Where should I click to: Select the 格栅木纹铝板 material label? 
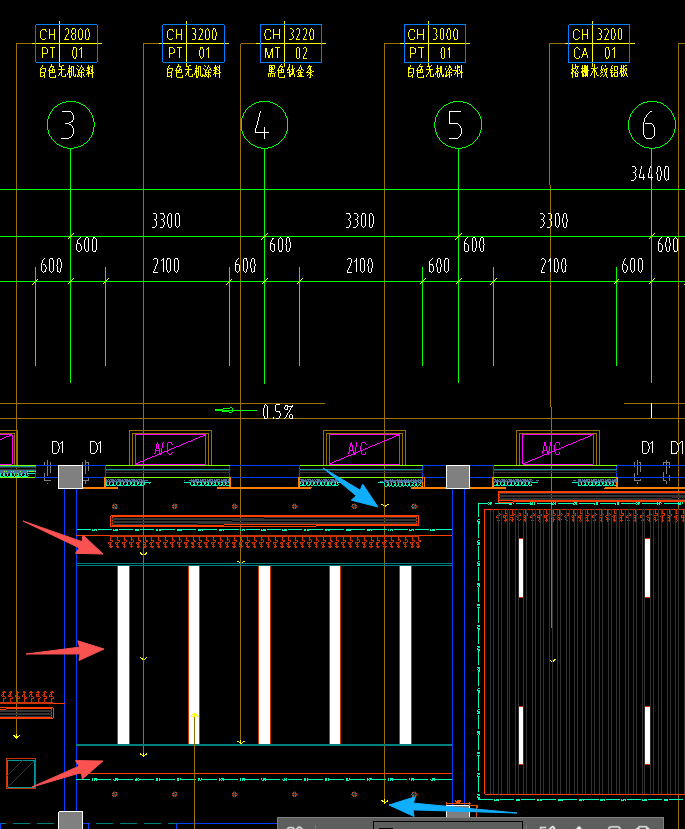click(x=599, y=71)
